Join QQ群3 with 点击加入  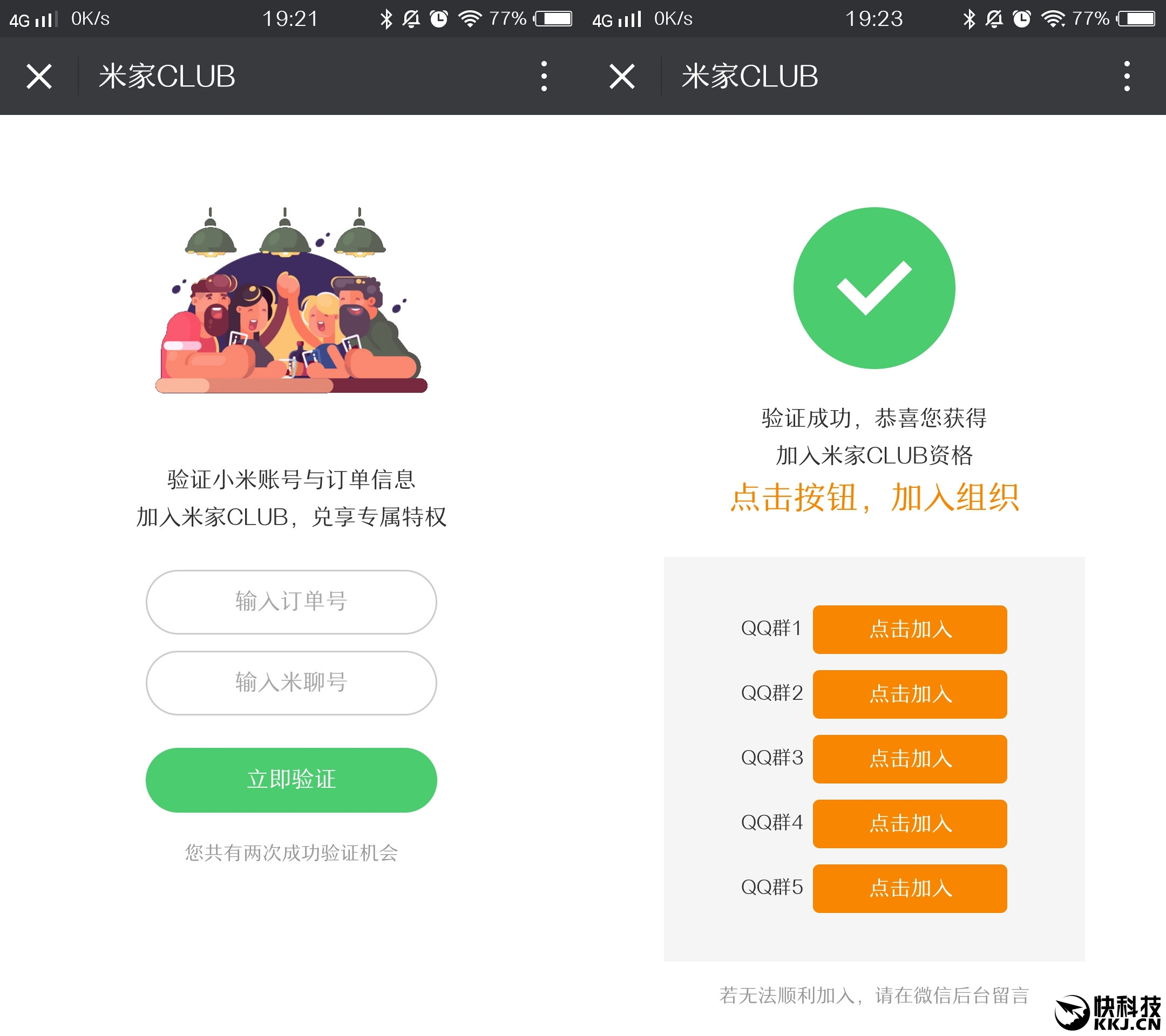(910, 759)
